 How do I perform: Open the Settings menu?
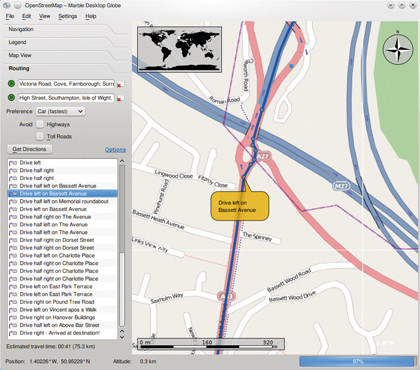coord(68,16)
